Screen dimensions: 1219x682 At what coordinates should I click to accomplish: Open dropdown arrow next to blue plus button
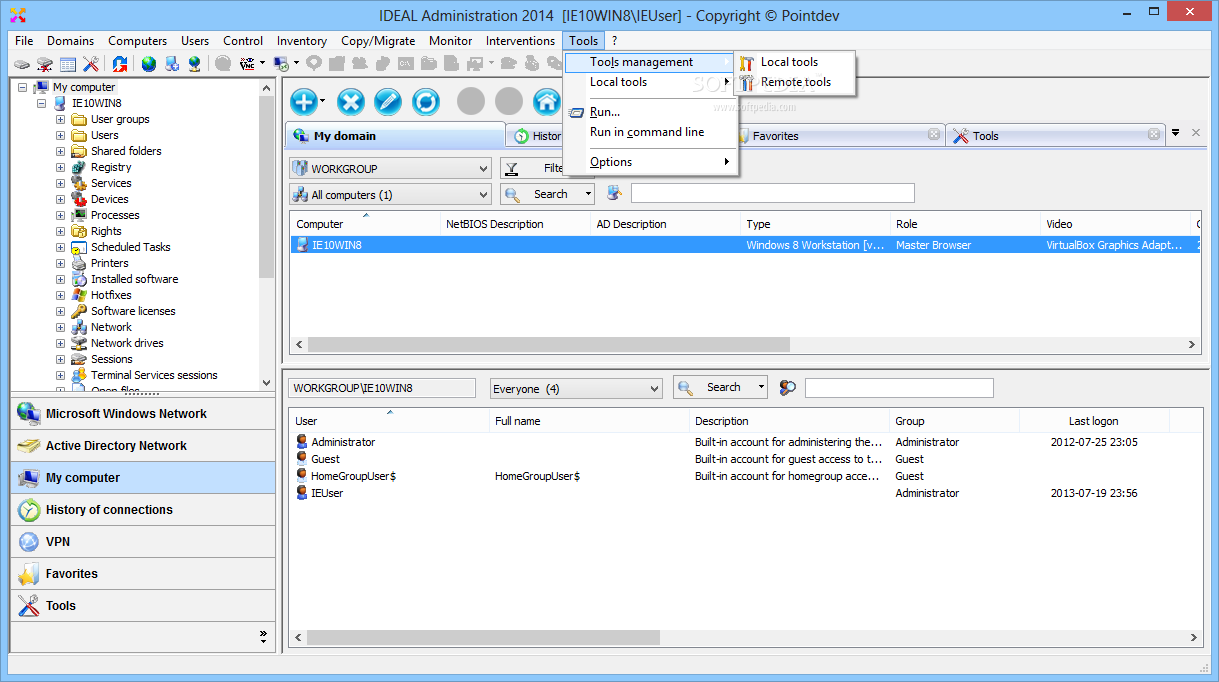pyautogui.click(x=323, y=102)
